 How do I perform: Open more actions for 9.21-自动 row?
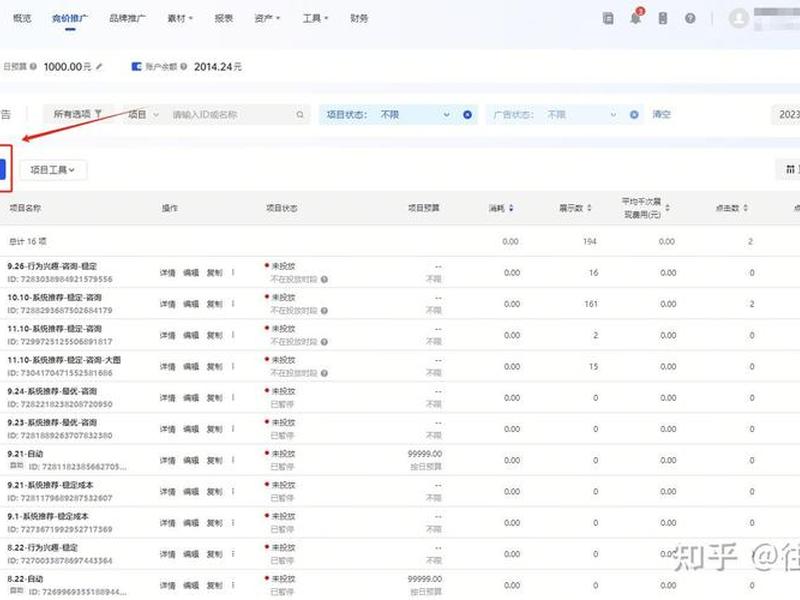click(x=233, y=461)
